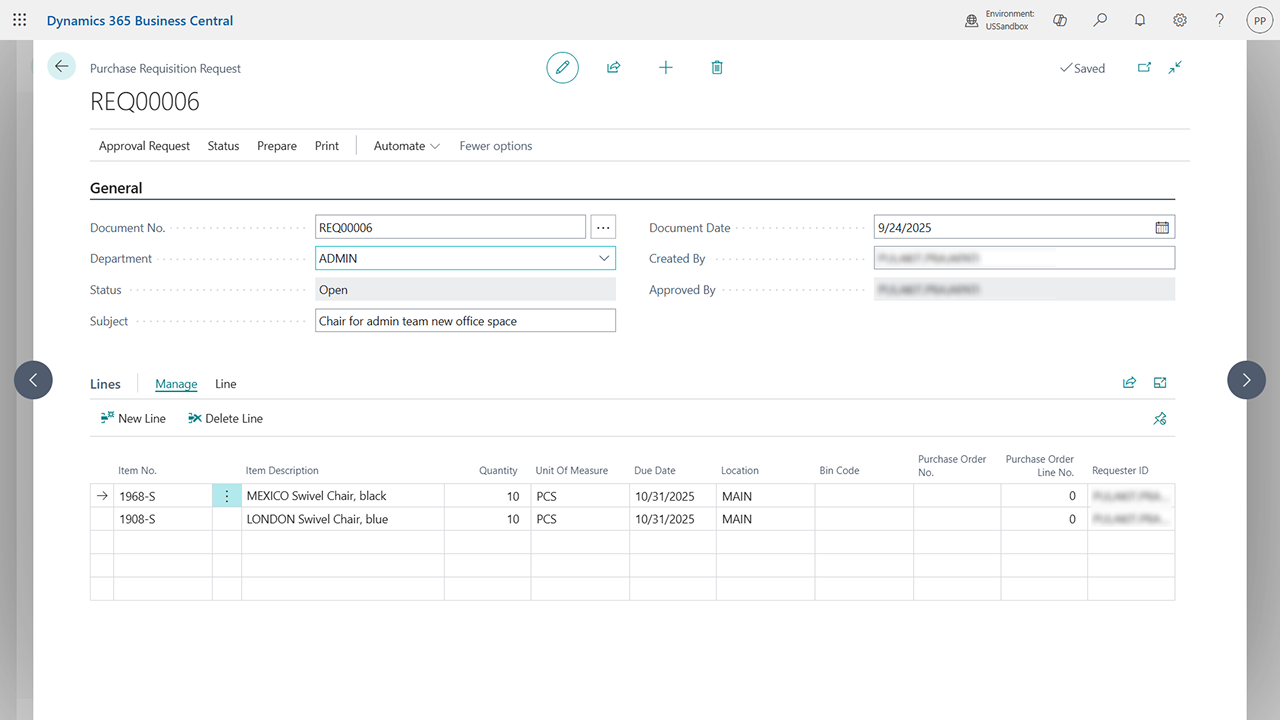
Task: Open the Approval Request menu
Action: tap(144, 146)
